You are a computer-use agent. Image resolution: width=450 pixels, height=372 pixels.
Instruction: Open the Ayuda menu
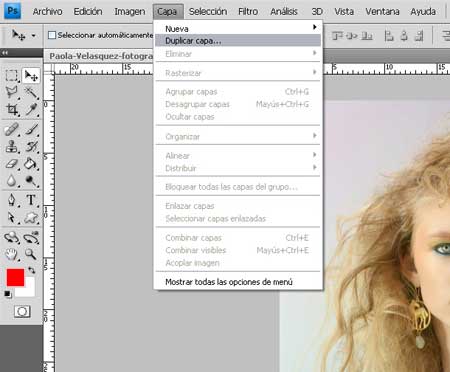coord(423,11)
